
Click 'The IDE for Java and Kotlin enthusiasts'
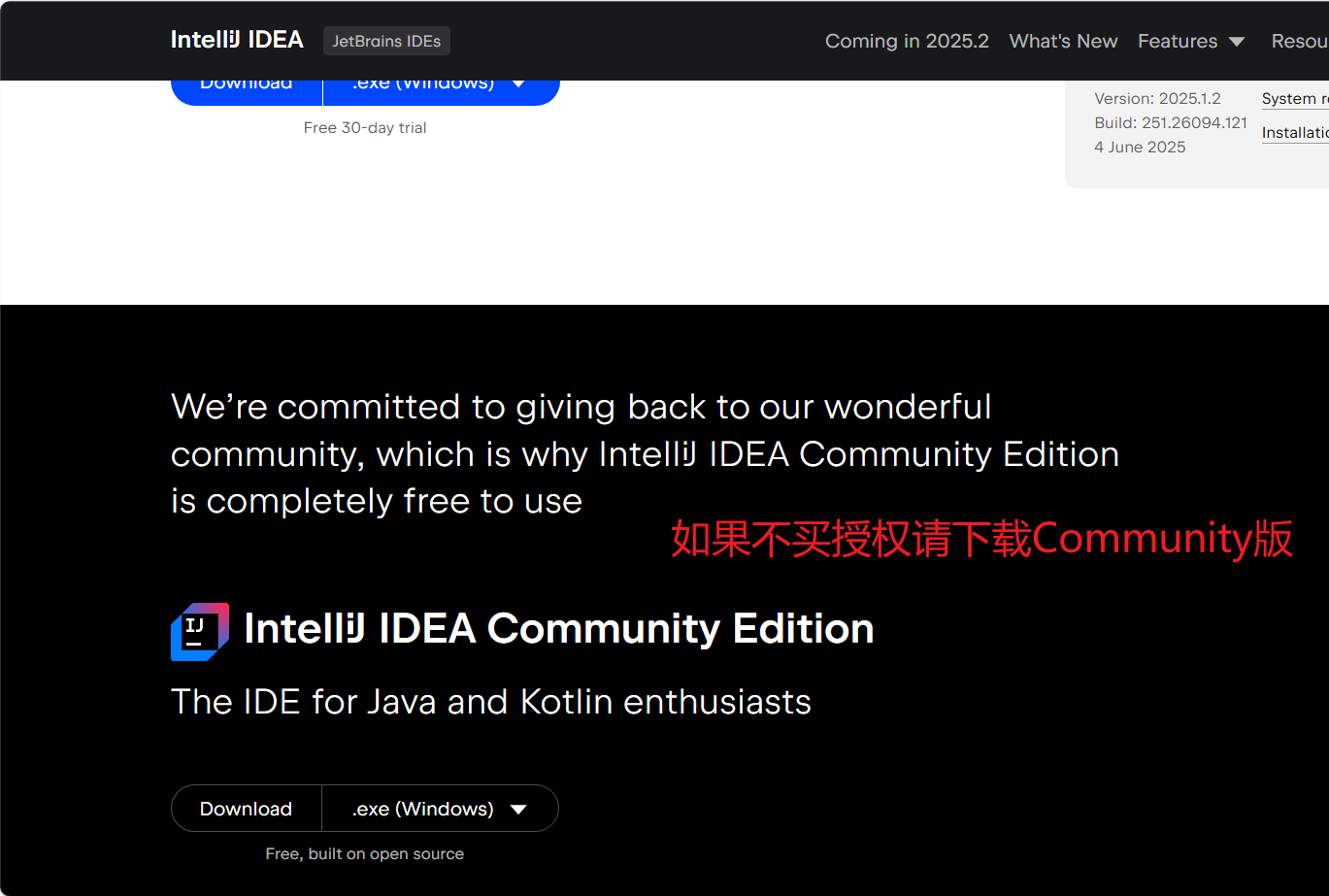(491, 701)
